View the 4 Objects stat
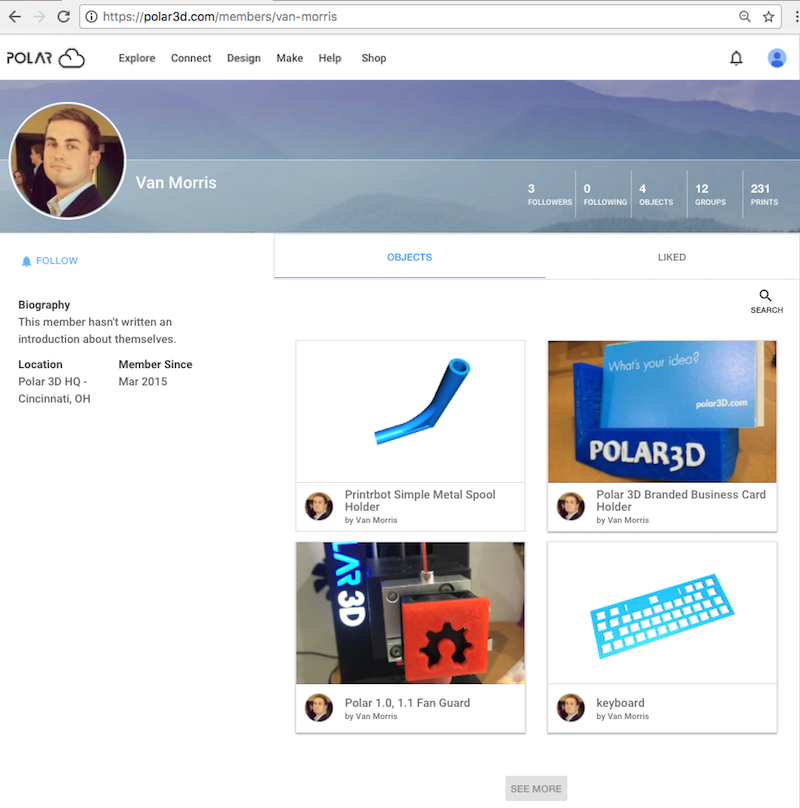 [656, 194]
